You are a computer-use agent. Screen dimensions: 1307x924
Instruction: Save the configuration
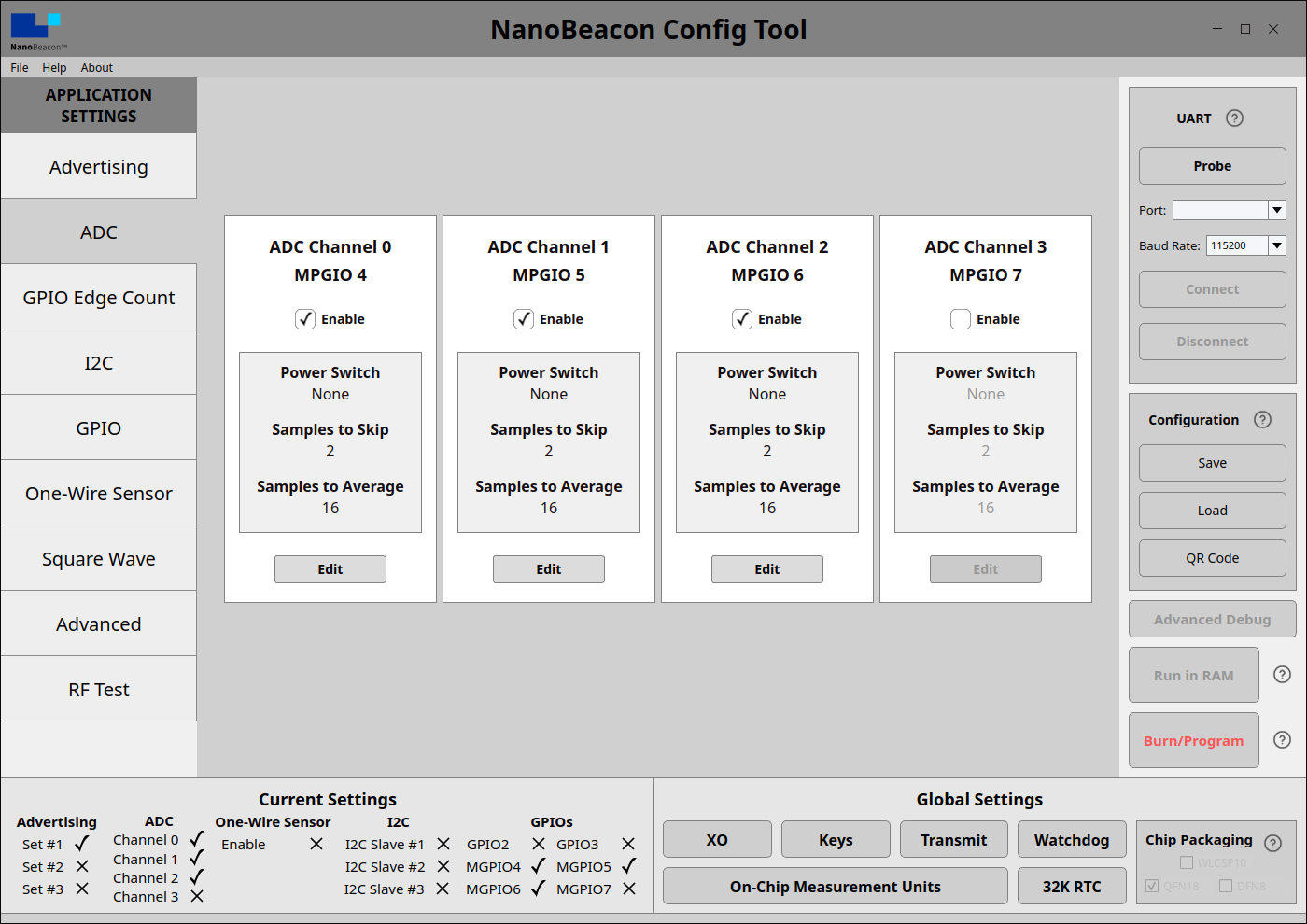[x=1212, y=463]
